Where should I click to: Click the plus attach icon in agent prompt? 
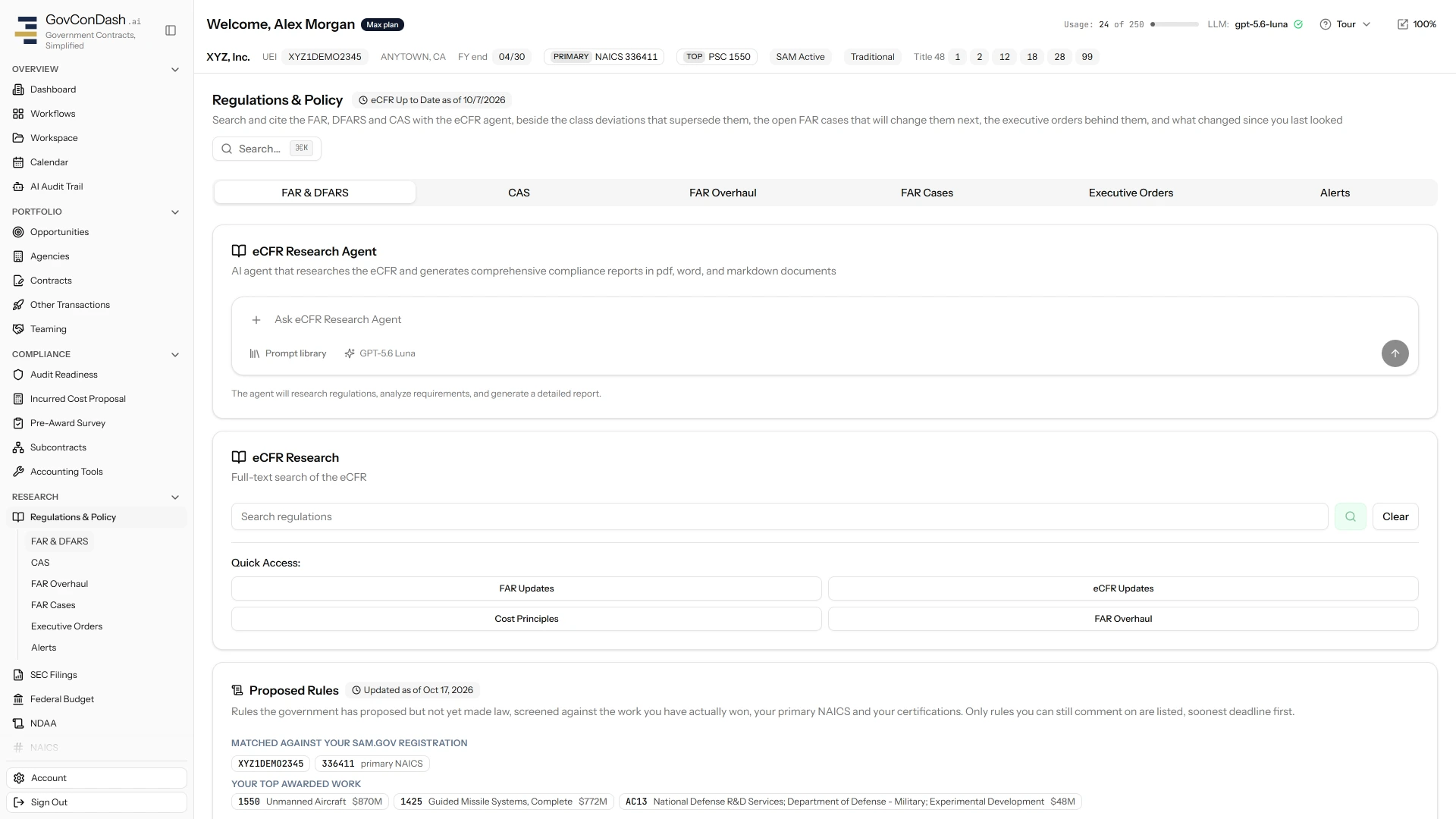[x=256, y=320]
